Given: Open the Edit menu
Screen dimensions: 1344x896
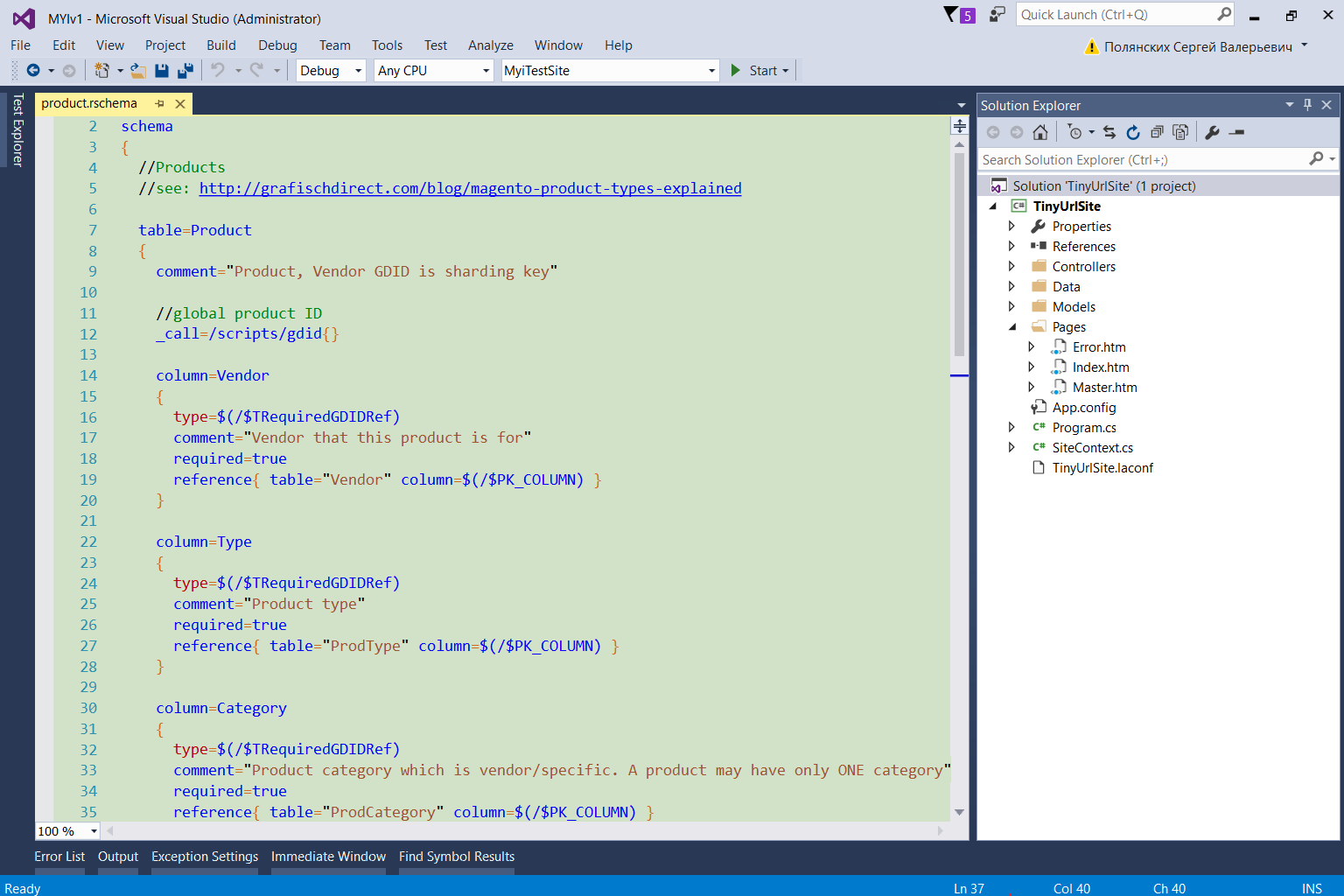Looking at the screenshot, I should tap(64, 45).
